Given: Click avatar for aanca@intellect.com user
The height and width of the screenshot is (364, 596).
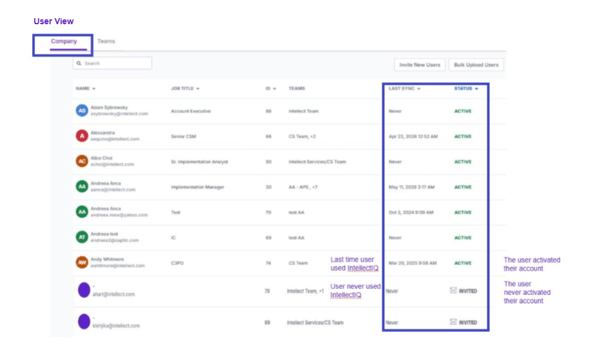Looking at the screenshot, I should (82, 187).
